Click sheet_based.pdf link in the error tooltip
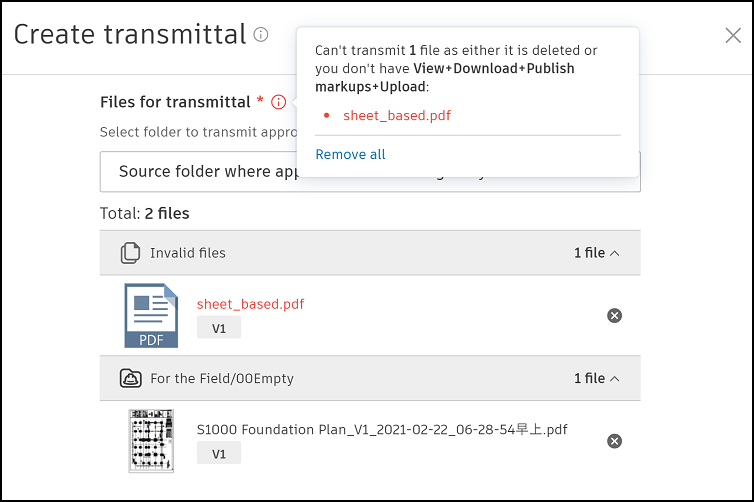Viewport: 754px width, 502px height. point(397,115)
